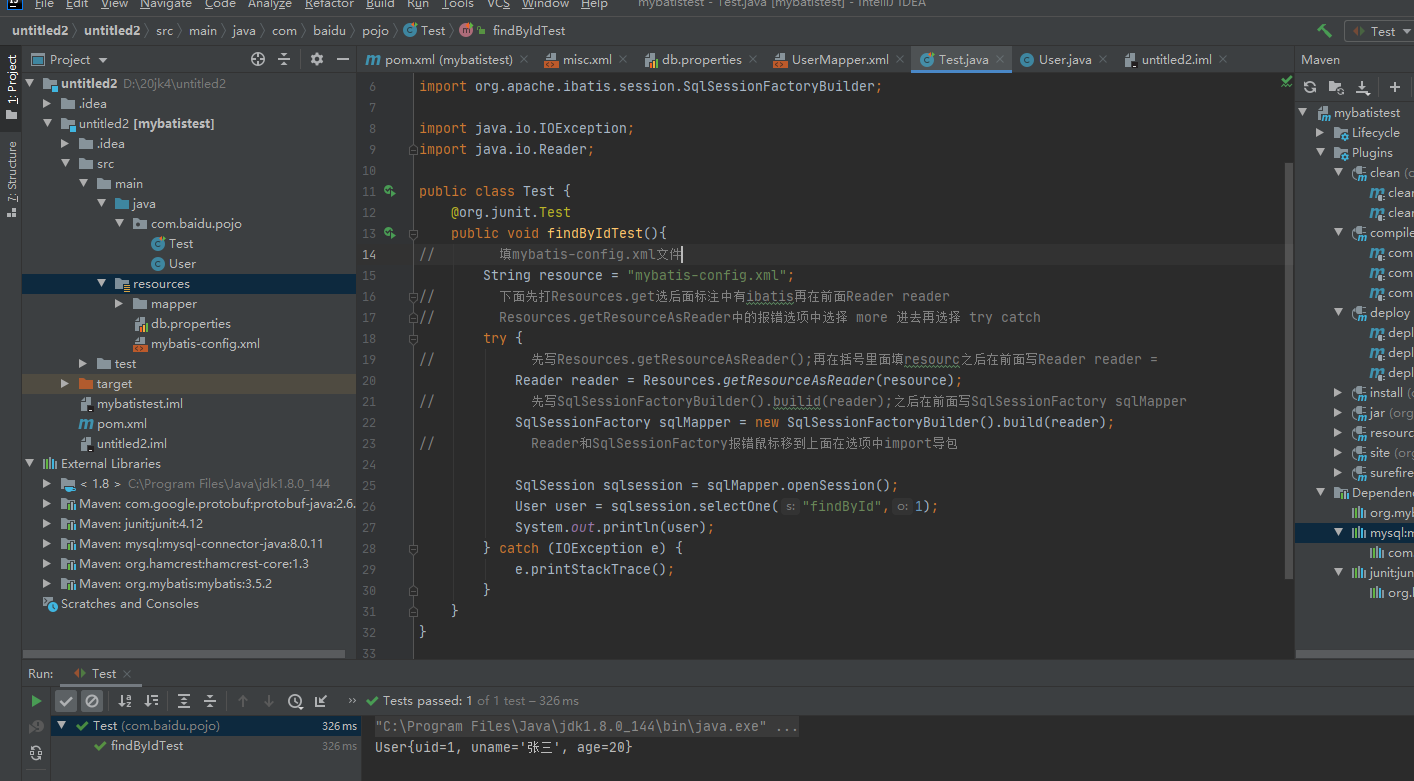Click the Add Maven Projects plus icon
Image resolution: width=1414 pixels, height=781 pixels.
tap(1395, 87)
